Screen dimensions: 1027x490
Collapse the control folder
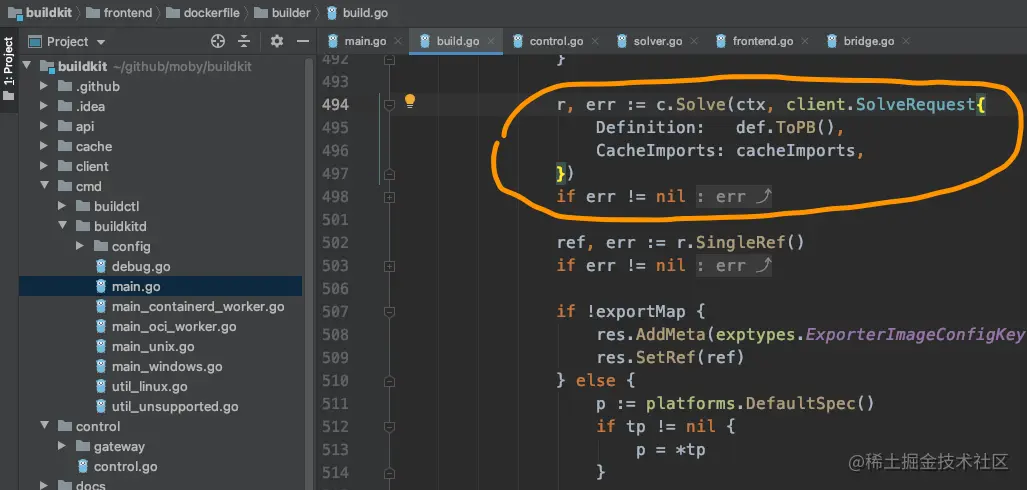click(44, 426)
